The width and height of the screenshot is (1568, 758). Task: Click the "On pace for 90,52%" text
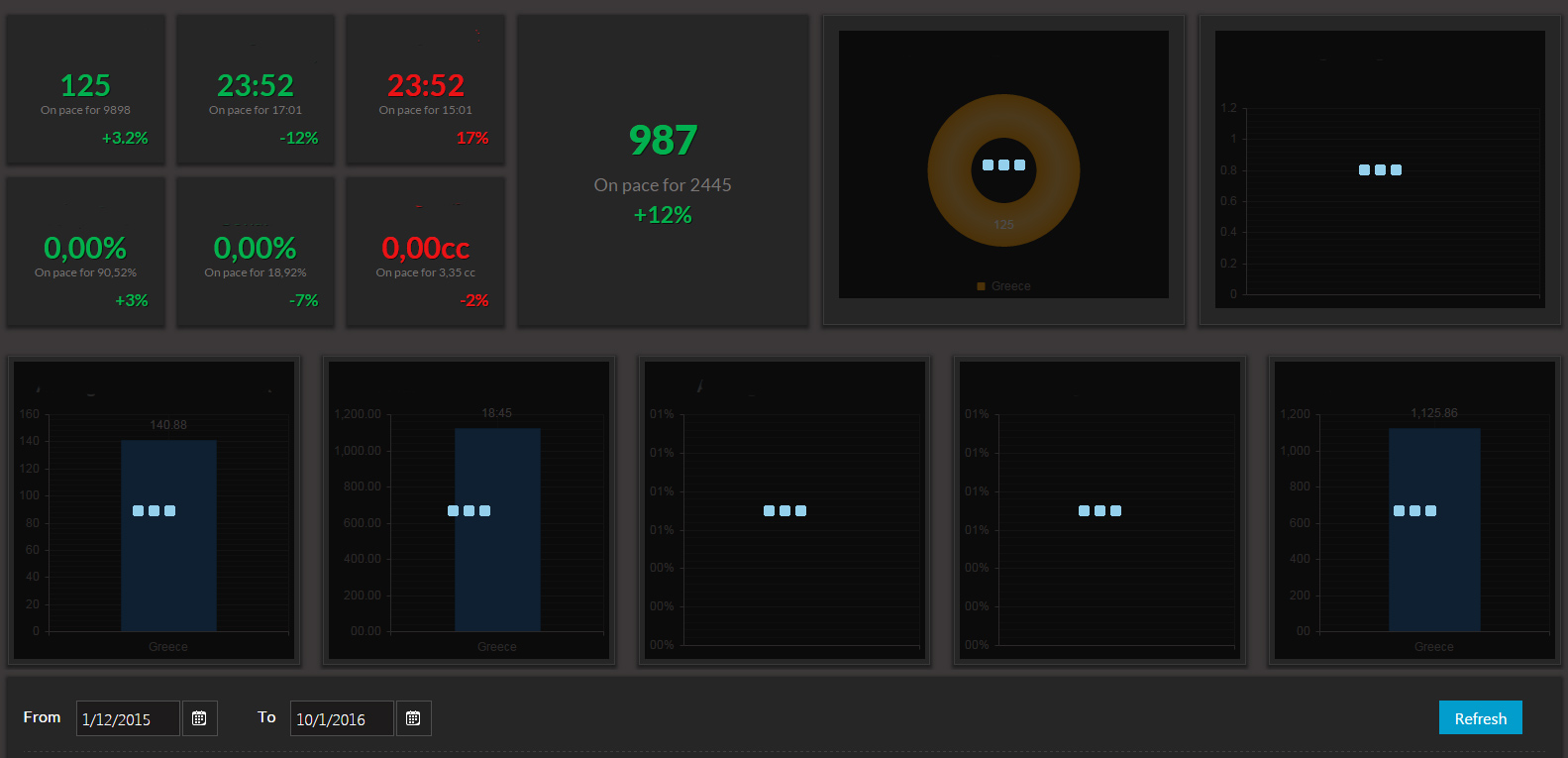coord(85,272)
